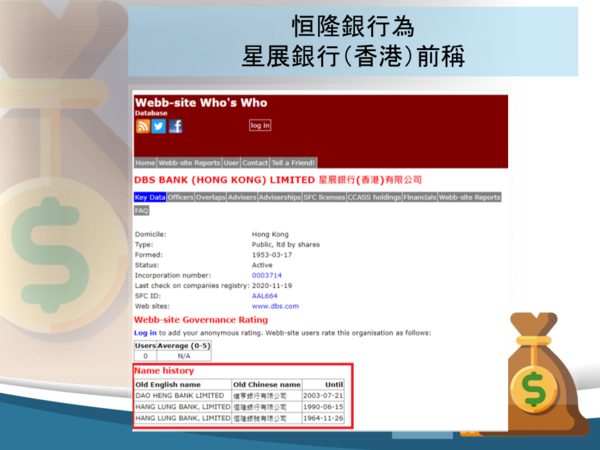The image size is (600, 450).
Task: Open the Twitter icon link
Action: point(158,126)
